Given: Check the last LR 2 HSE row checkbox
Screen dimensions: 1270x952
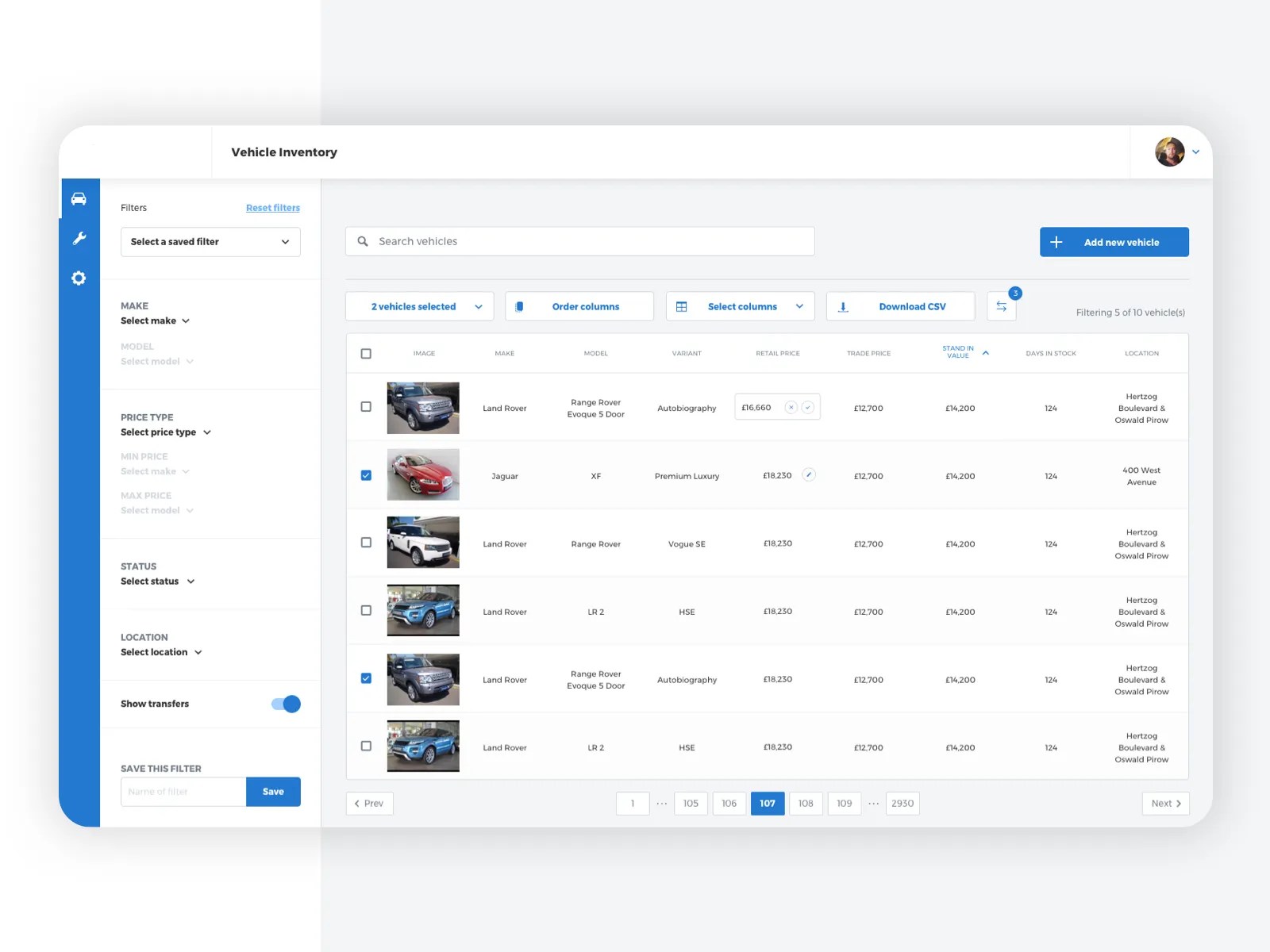Looking at the screenshot, I should tap(366, 747).
